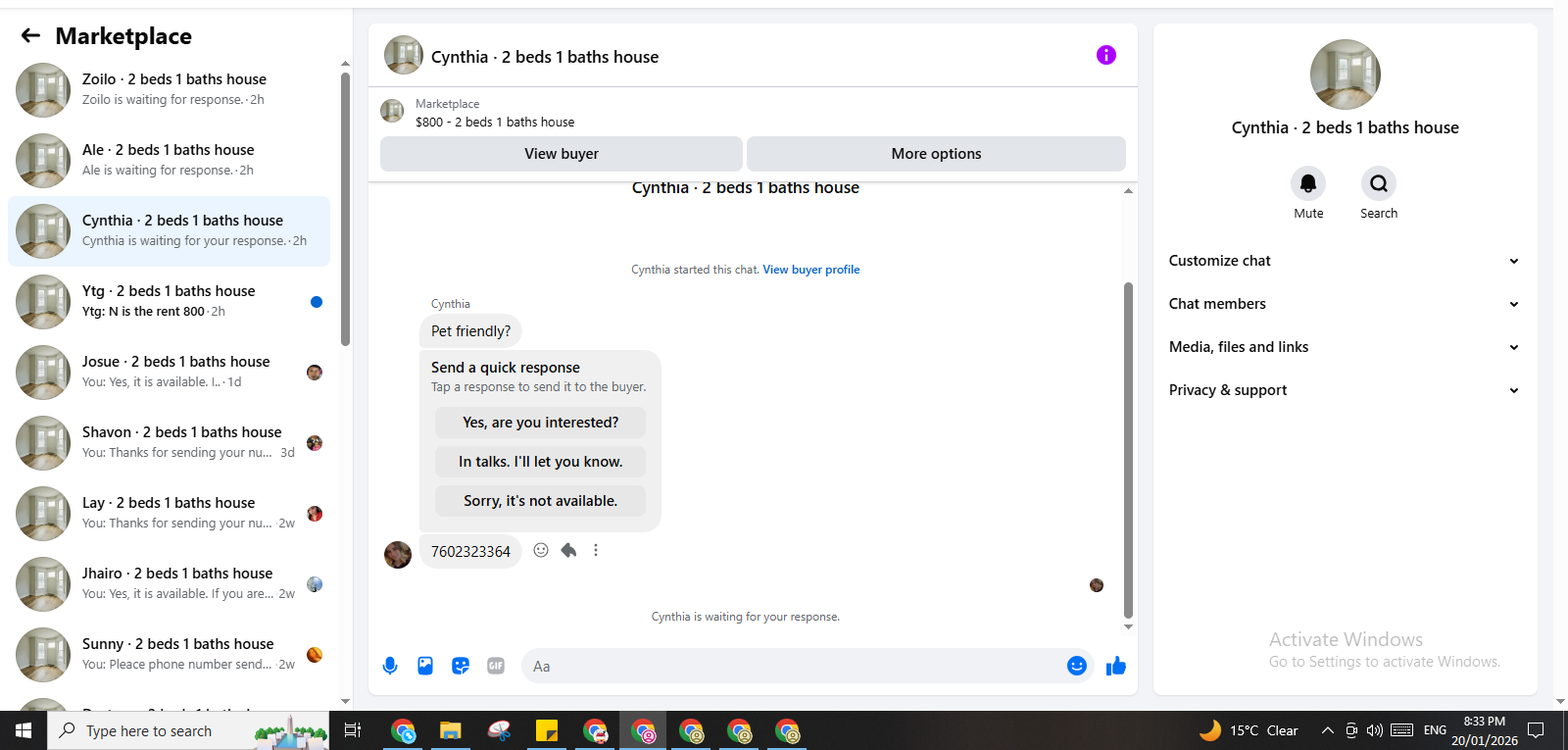Click the large profile picture in info panel
This screenshot has width=1568, height=750.
(x=1346, y=75)
